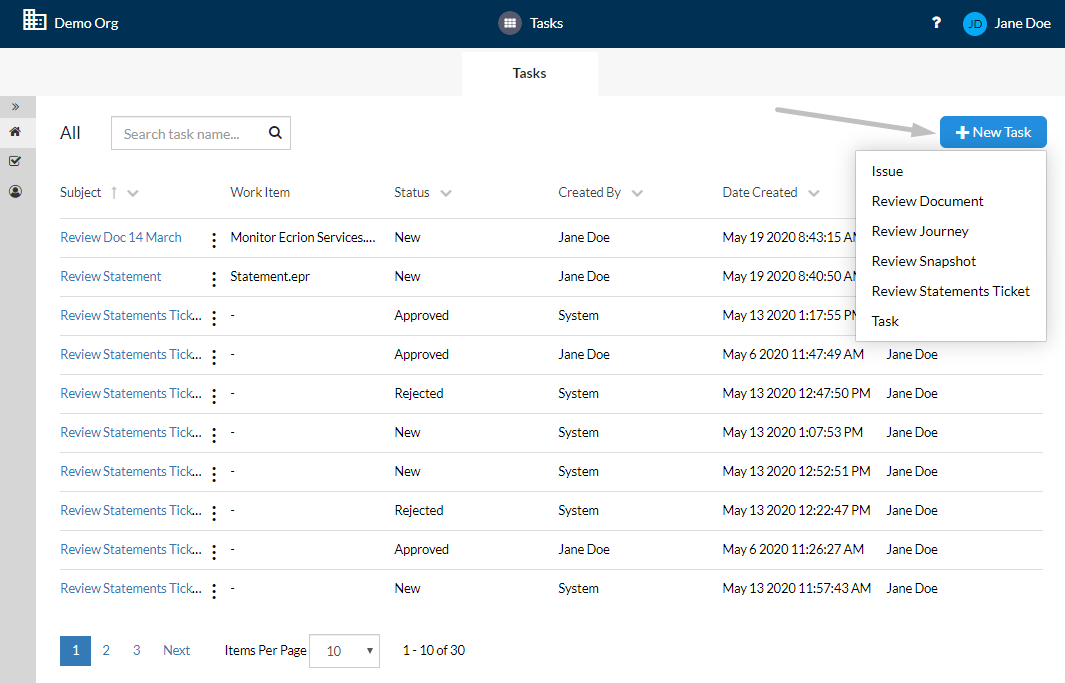Click the Demo Org building icon
The width and height of the screenshot is (1065, 683).
pyautogui.click(x=34, y=20)
